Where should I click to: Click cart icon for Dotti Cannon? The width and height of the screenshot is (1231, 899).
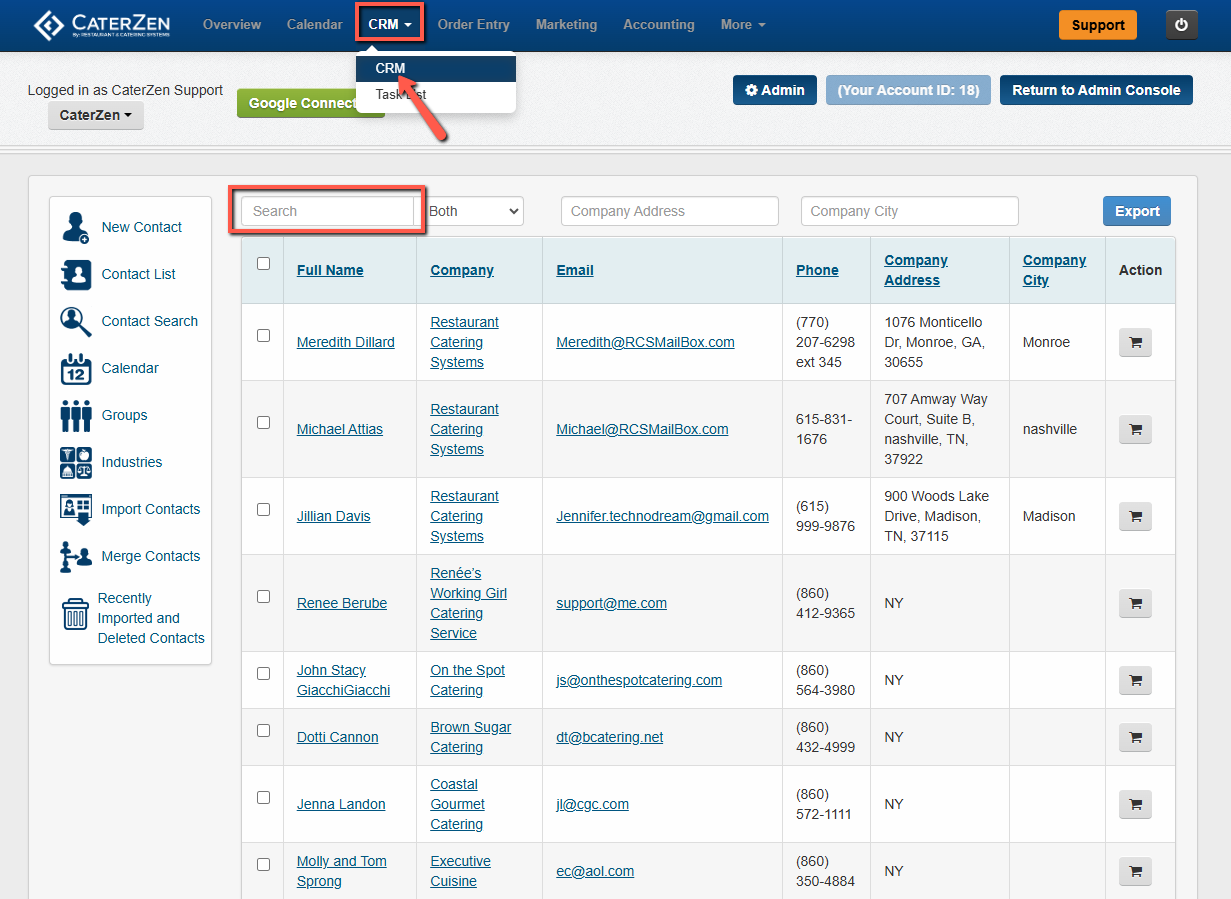[1135, 737]
